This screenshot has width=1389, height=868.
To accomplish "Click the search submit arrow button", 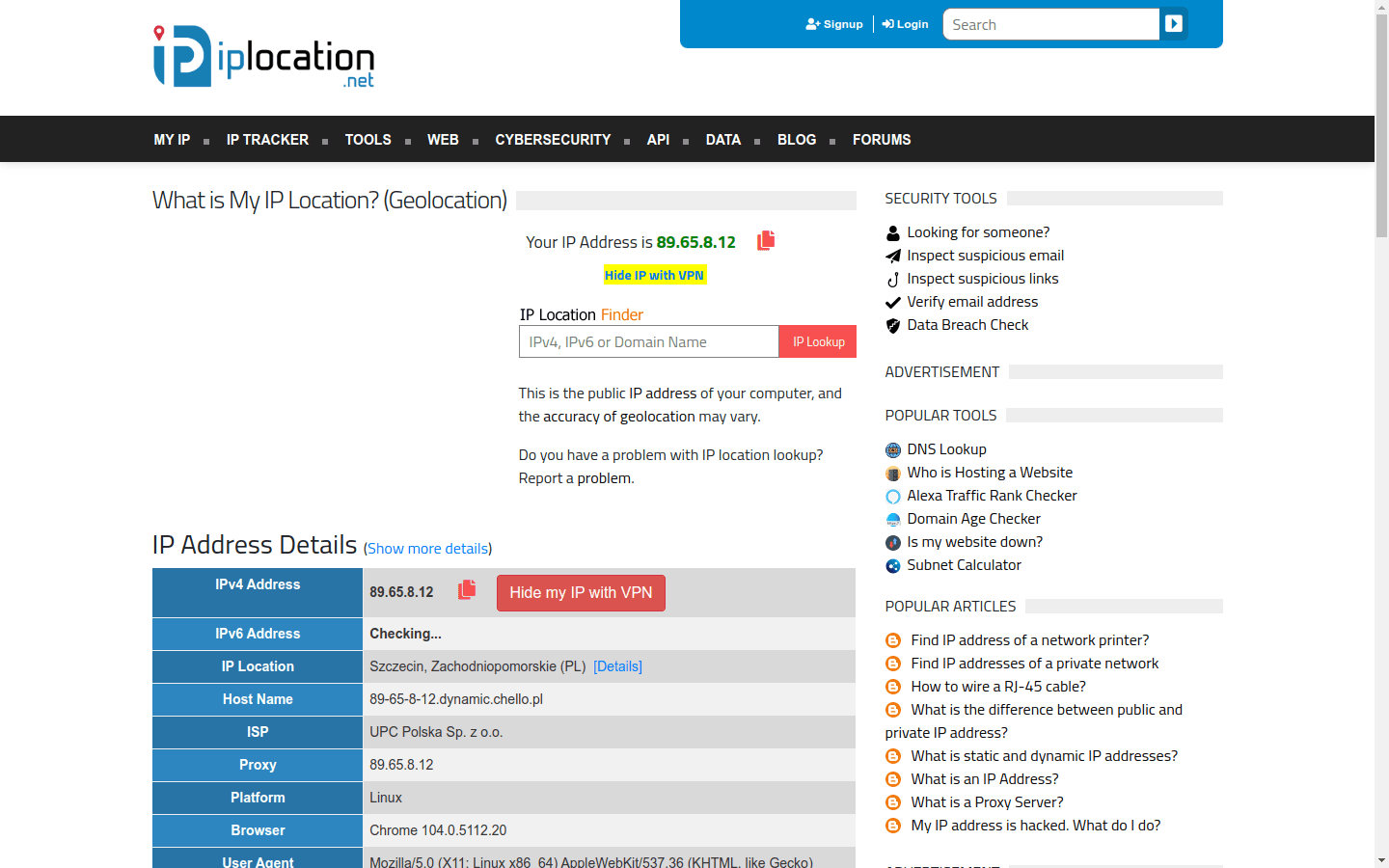I will 1174,24.
